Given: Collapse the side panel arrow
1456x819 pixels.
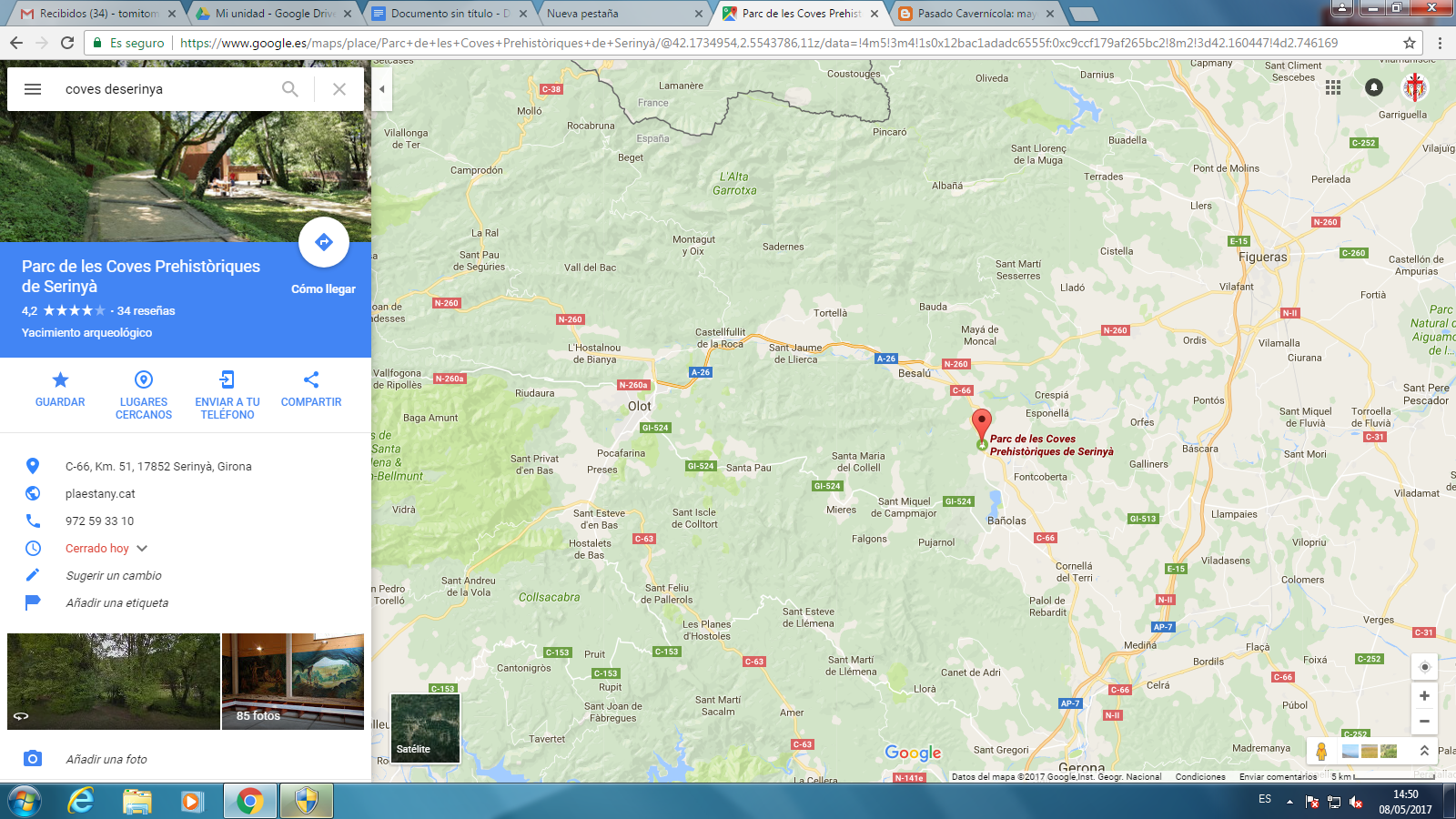Looking at the screenshot, I should click(381, 89).
